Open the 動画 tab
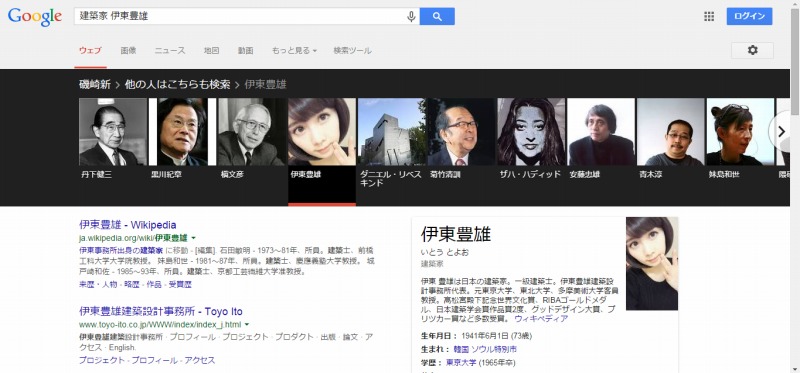 click(x=245, y=51)
